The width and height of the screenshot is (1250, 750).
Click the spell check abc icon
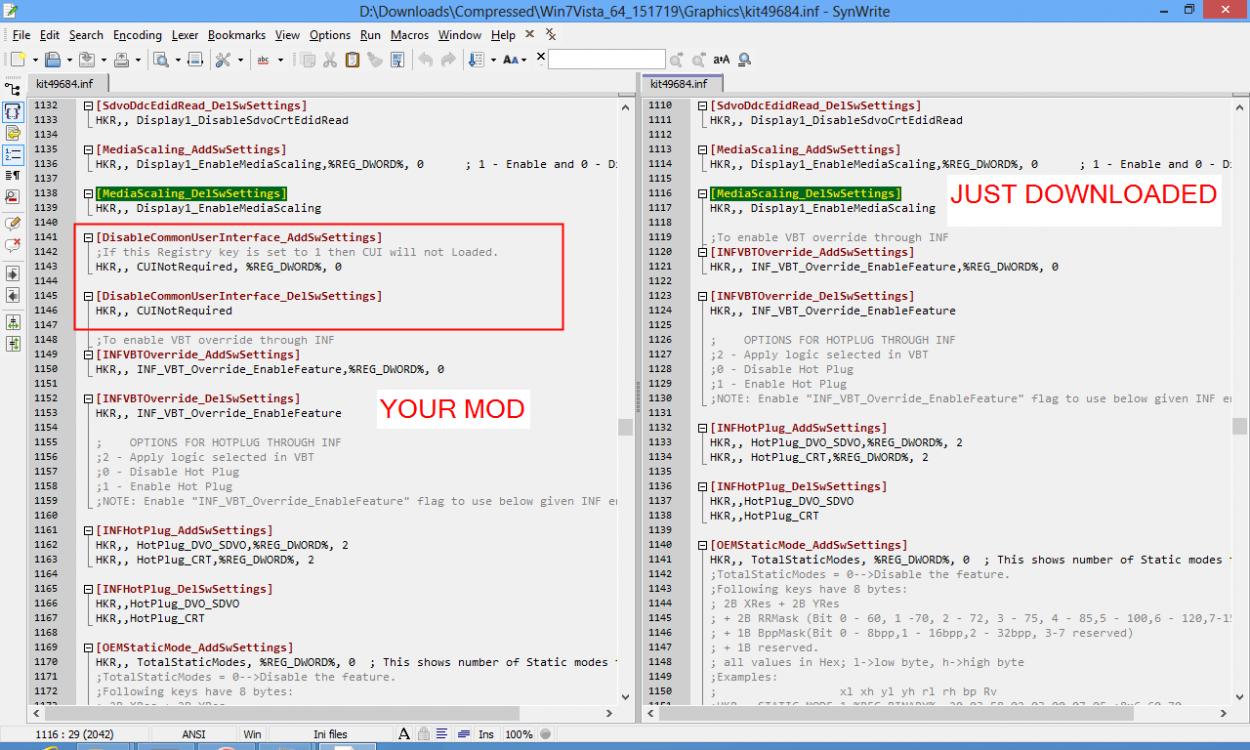[x=264, y=60]
